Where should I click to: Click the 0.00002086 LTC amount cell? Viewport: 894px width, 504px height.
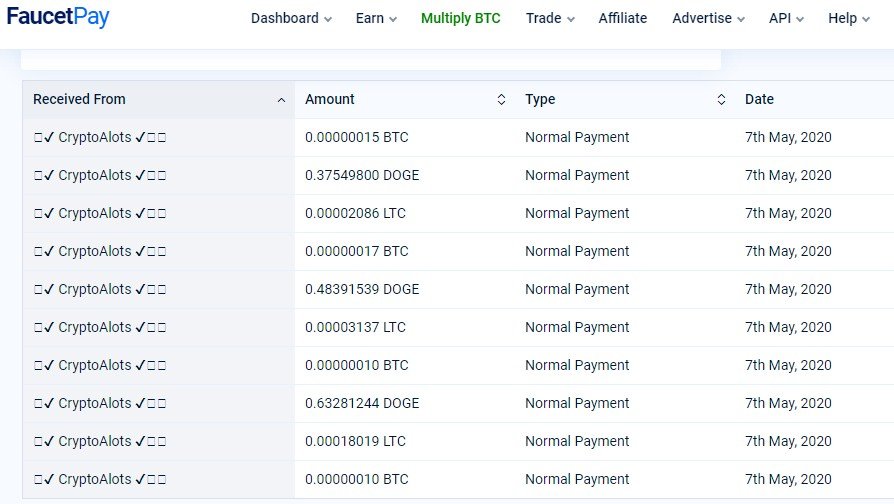tap(355, 213)
